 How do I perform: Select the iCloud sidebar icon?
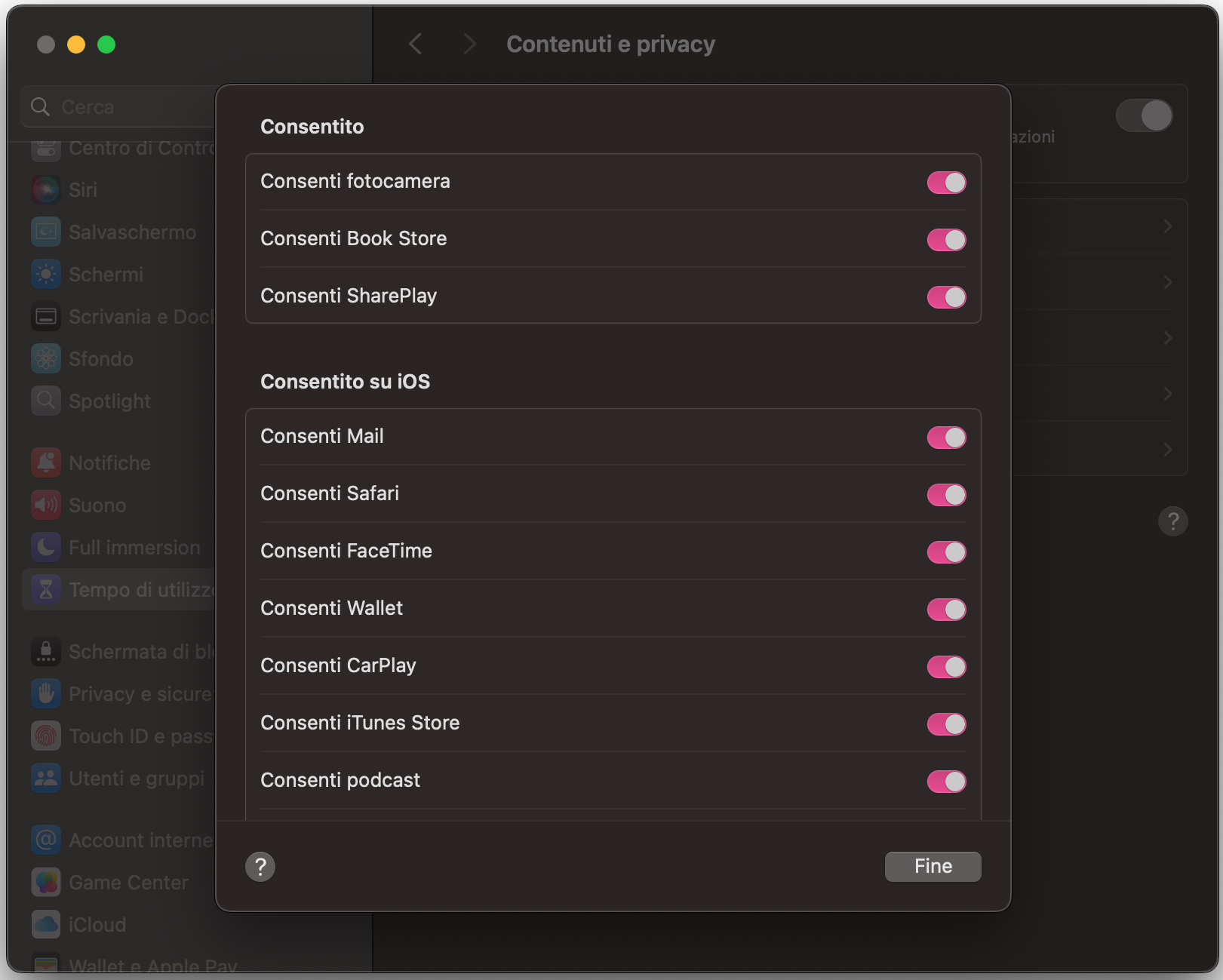coord(45,924)
